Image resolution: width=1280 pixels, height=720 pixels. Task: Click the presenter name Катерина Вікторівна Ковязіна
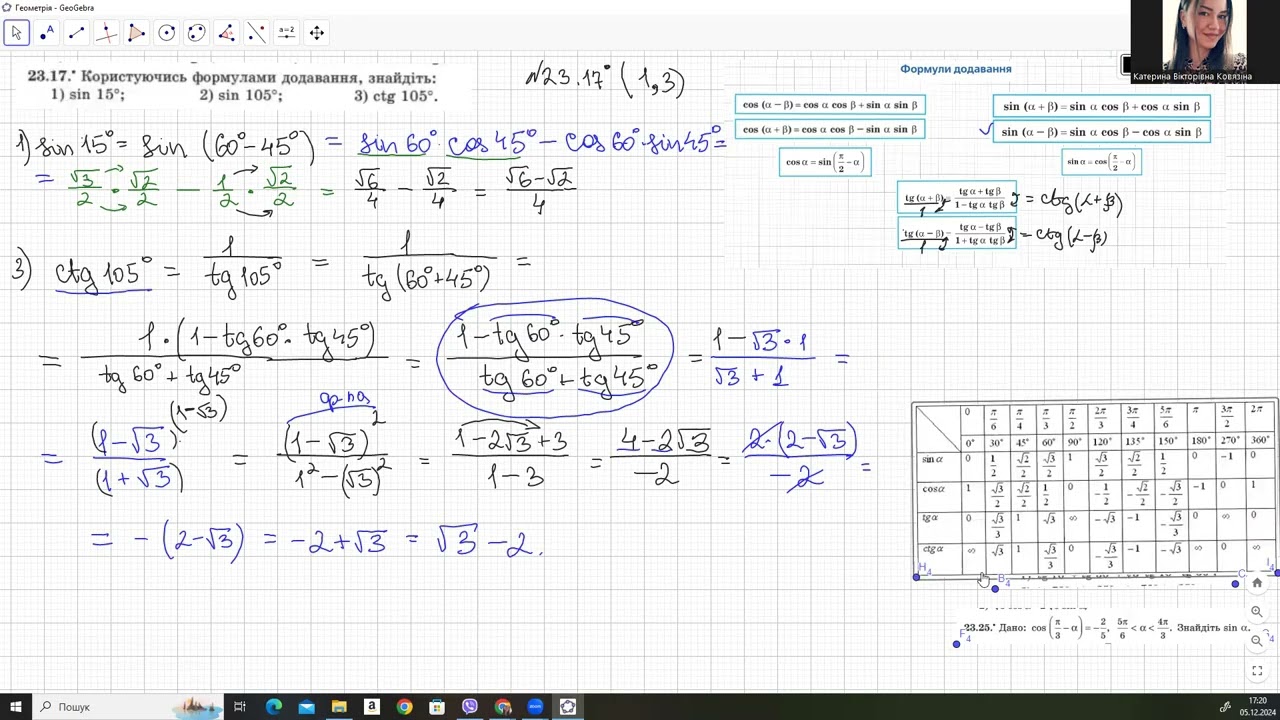click(1192, 77)
